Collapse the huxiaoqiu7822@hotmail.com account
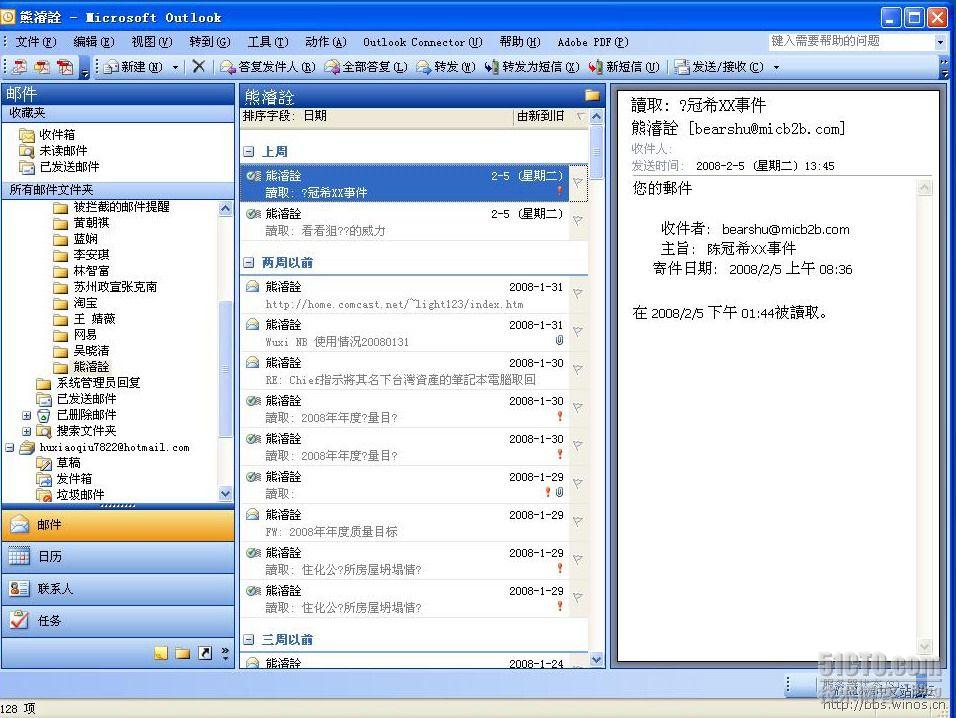 (10, 447)
